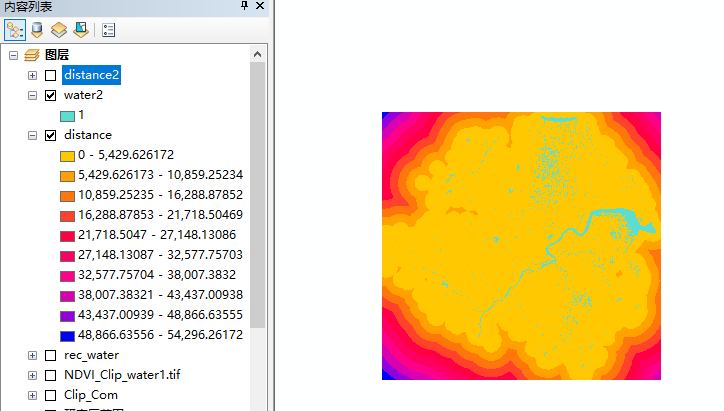Click swatch for 16,288.87853 - 21,718.50469
This screenshot has height=411, width=724.
click(67, 216)
